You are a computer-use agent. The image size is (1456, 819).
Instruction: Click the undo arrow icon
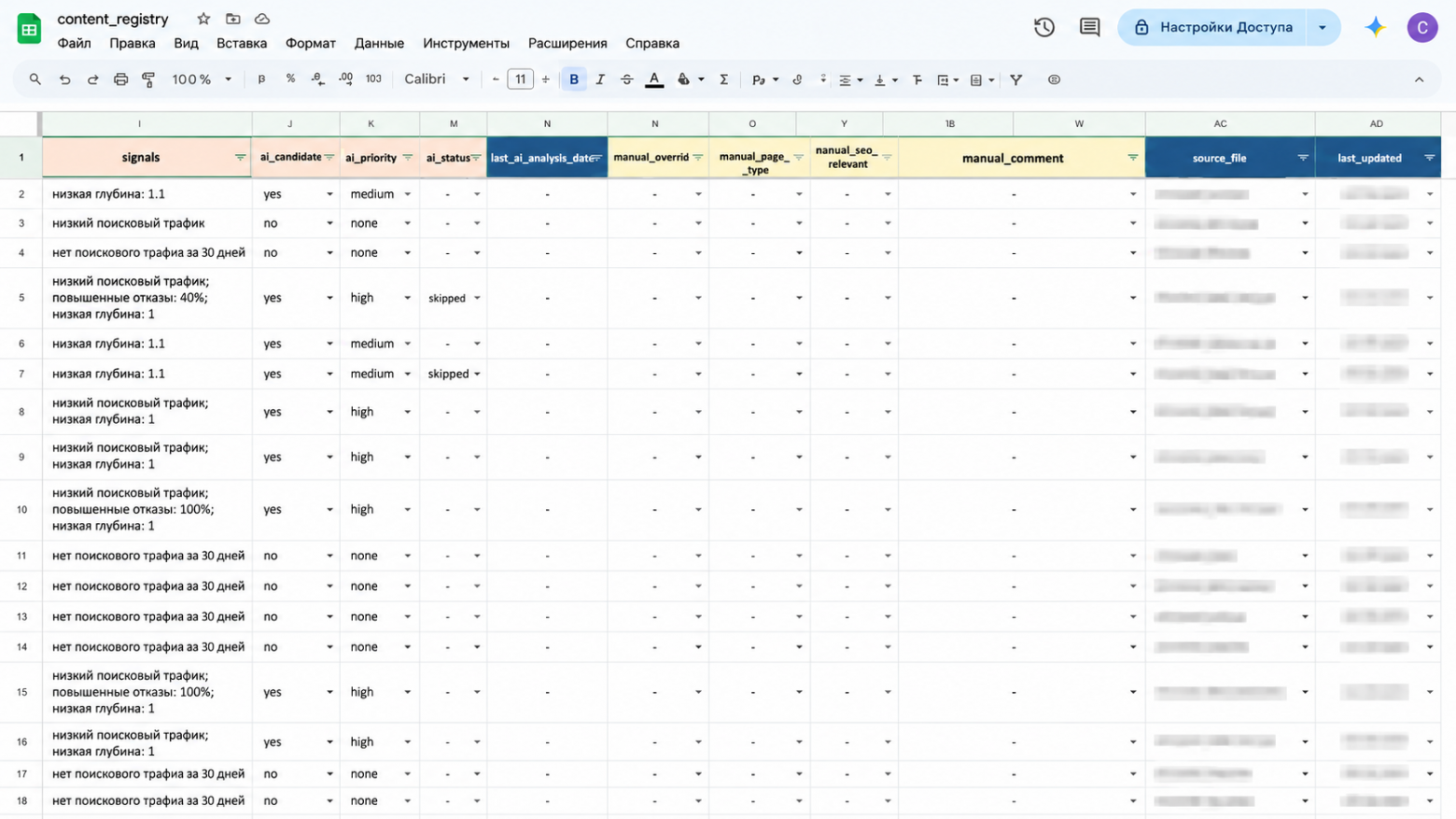coord(64,80)
